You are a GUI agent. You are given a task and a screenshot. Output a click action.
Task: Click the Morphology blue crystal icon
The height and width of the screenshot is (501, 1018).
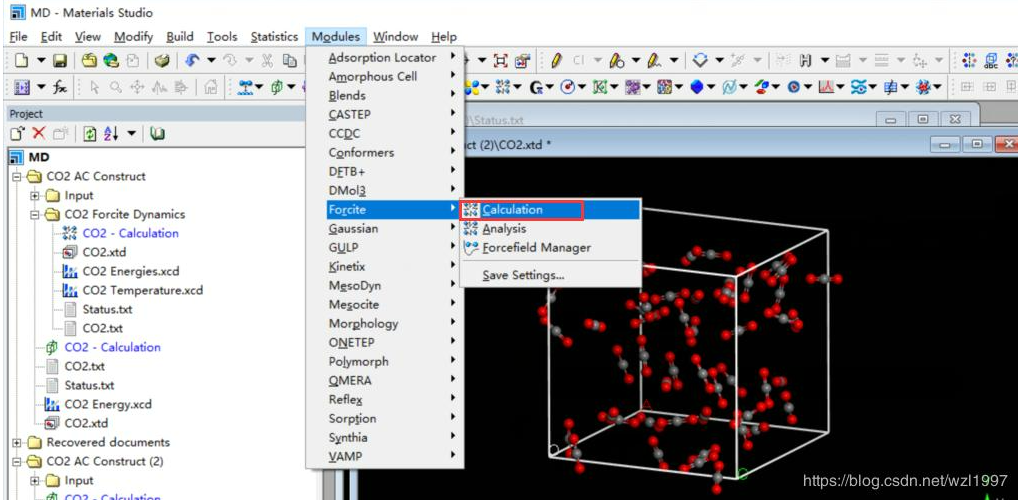click(697, 87)
